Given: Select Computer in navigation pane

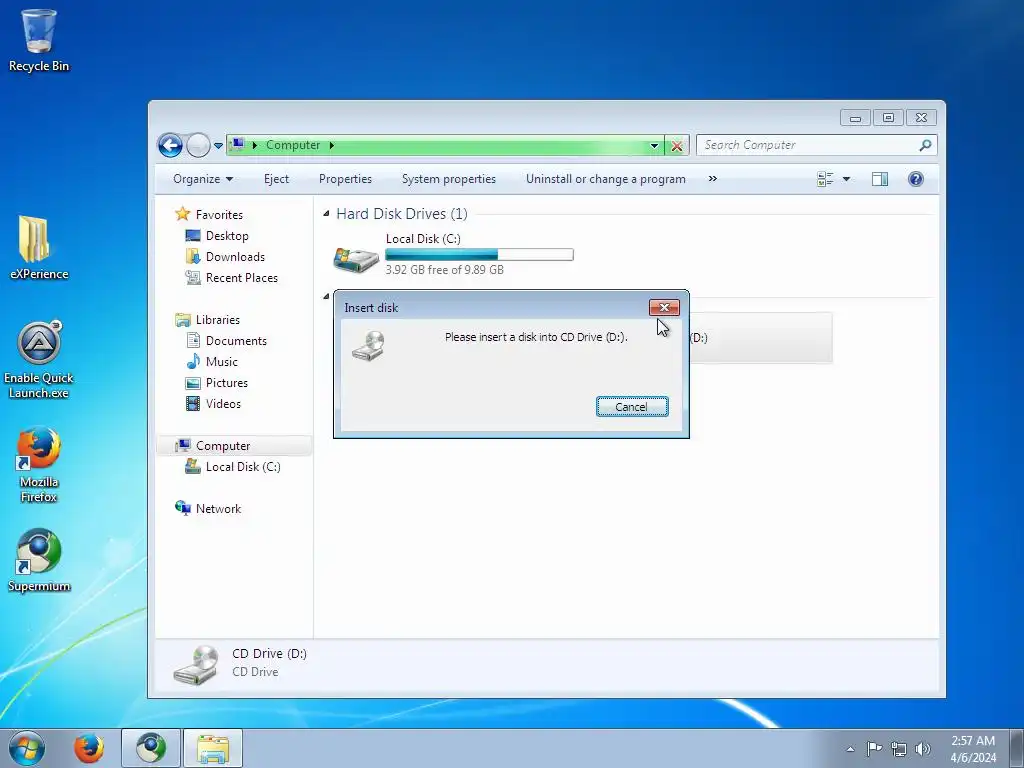Looking at the screenshot, I should (x=223, y=446).
